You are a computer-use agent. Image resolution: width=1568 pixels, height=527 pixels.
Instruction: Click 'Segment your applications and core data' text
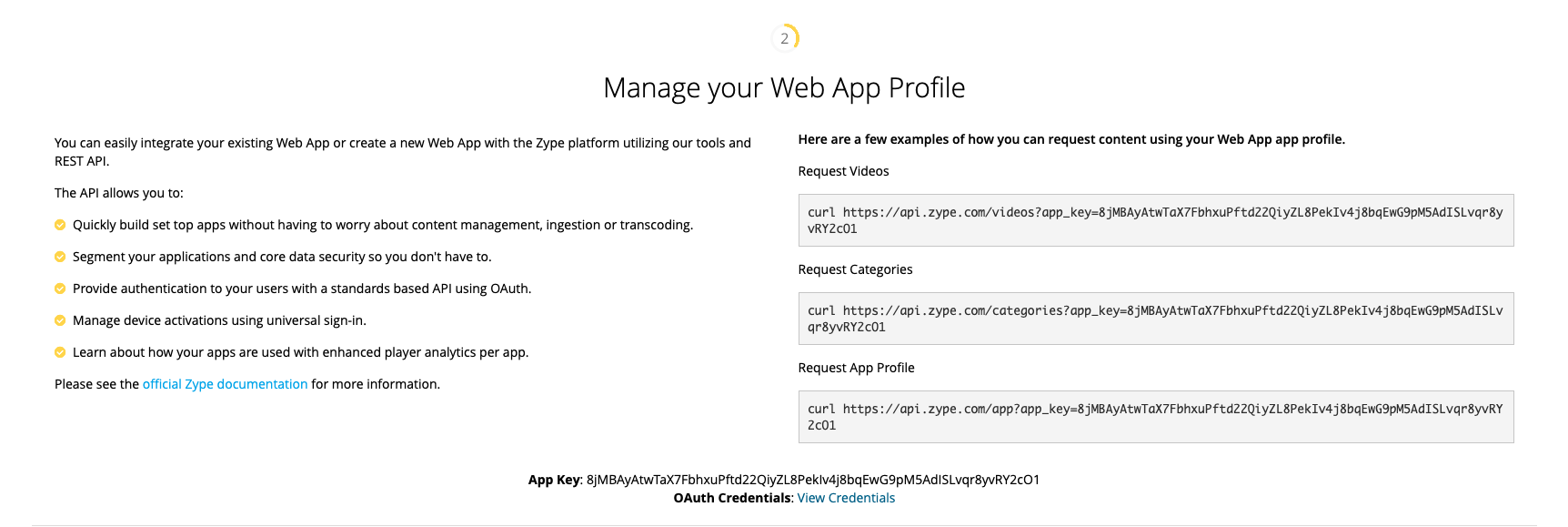[x=282, y=257]
